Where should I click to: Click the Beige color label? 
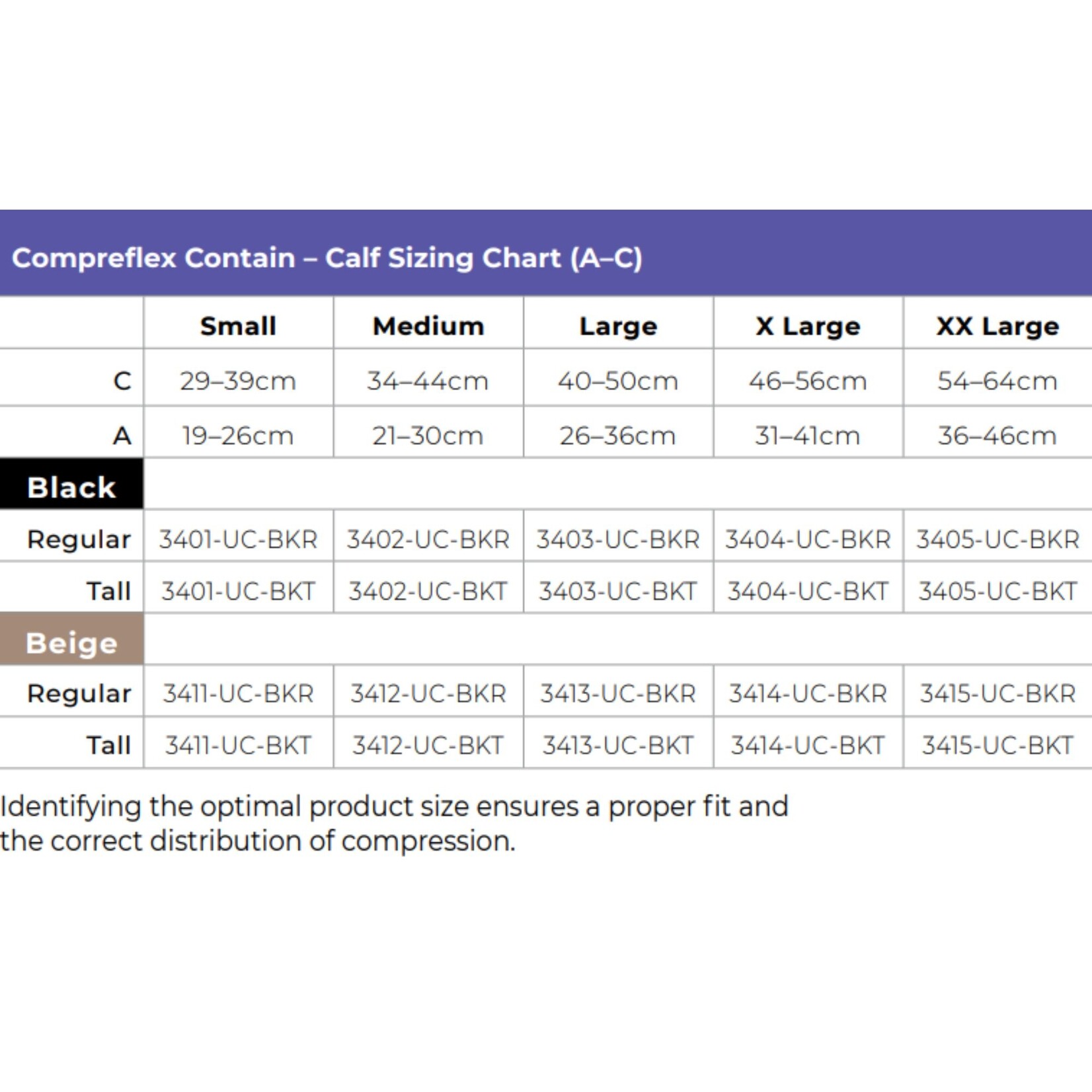coord(71,643)
